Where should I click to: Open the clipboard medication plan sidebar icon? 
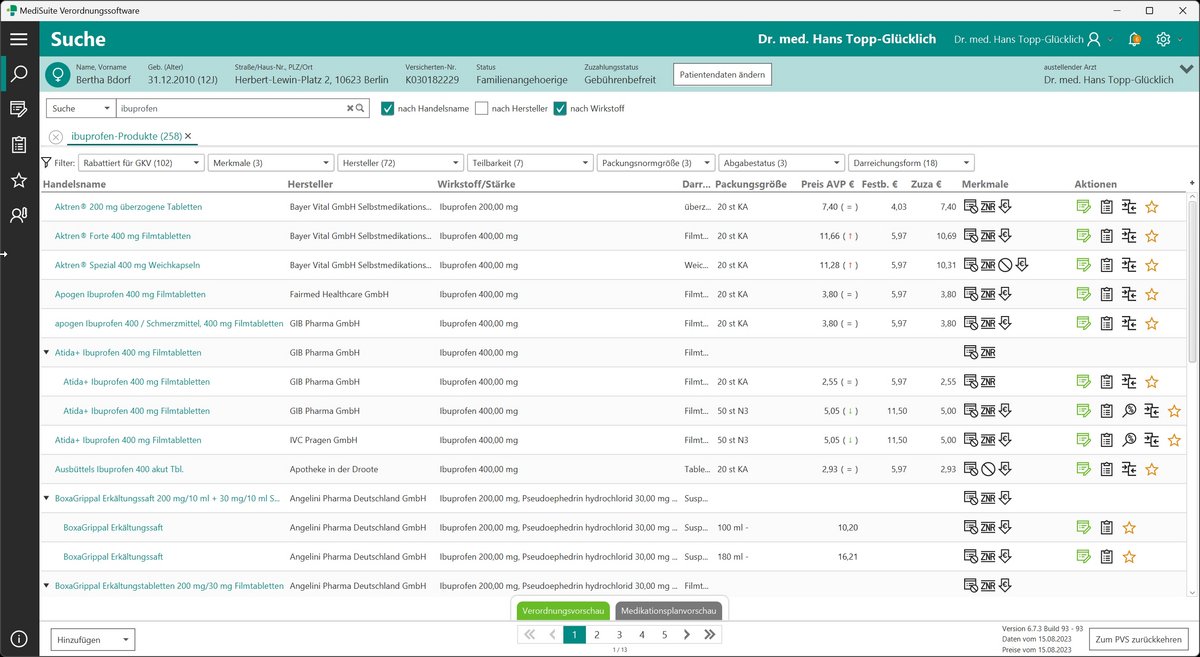[x=18, y=145]
